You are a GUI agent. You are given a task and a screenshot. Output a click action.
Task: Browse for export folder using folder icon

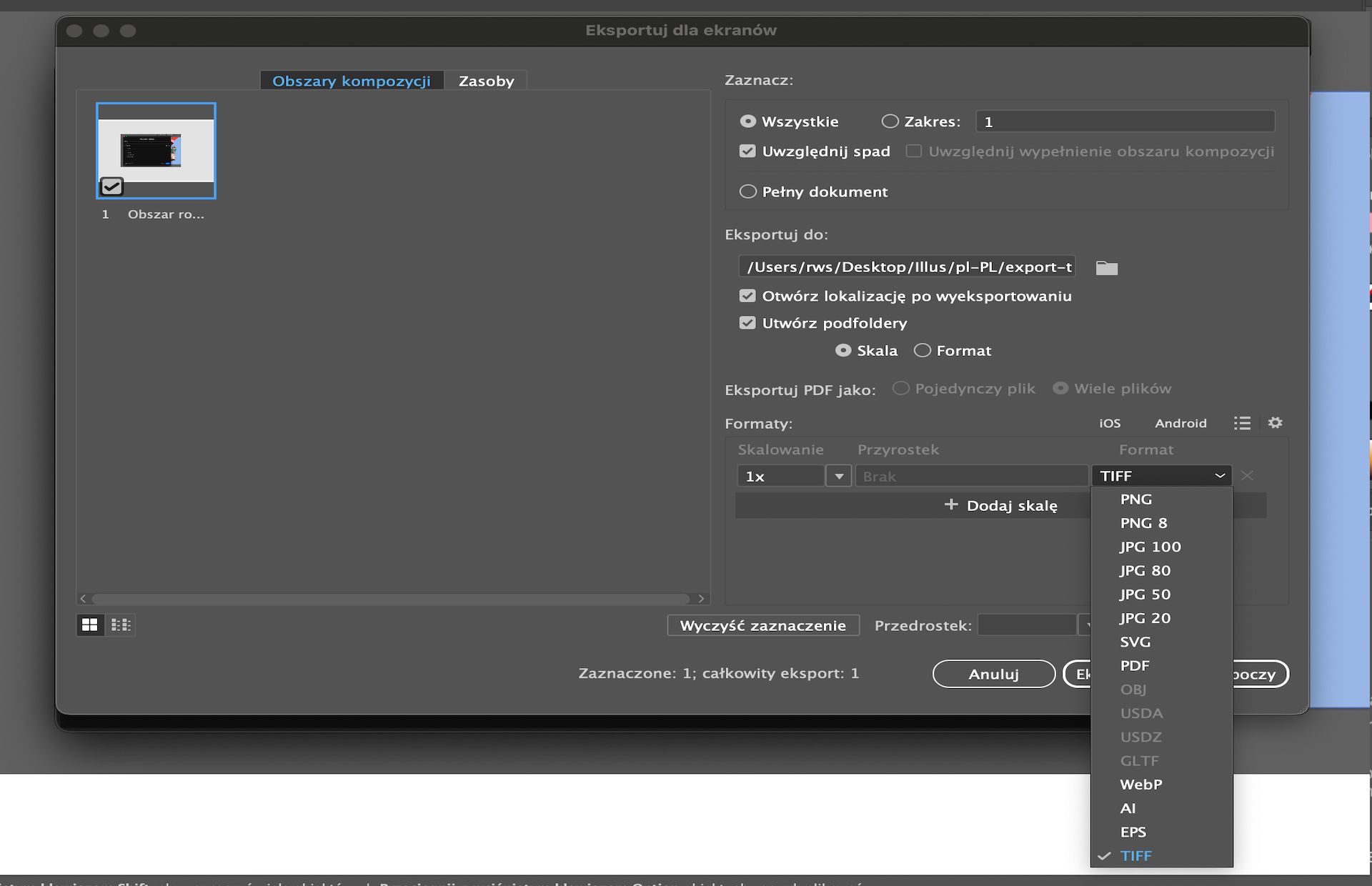tap(1106, 268)
